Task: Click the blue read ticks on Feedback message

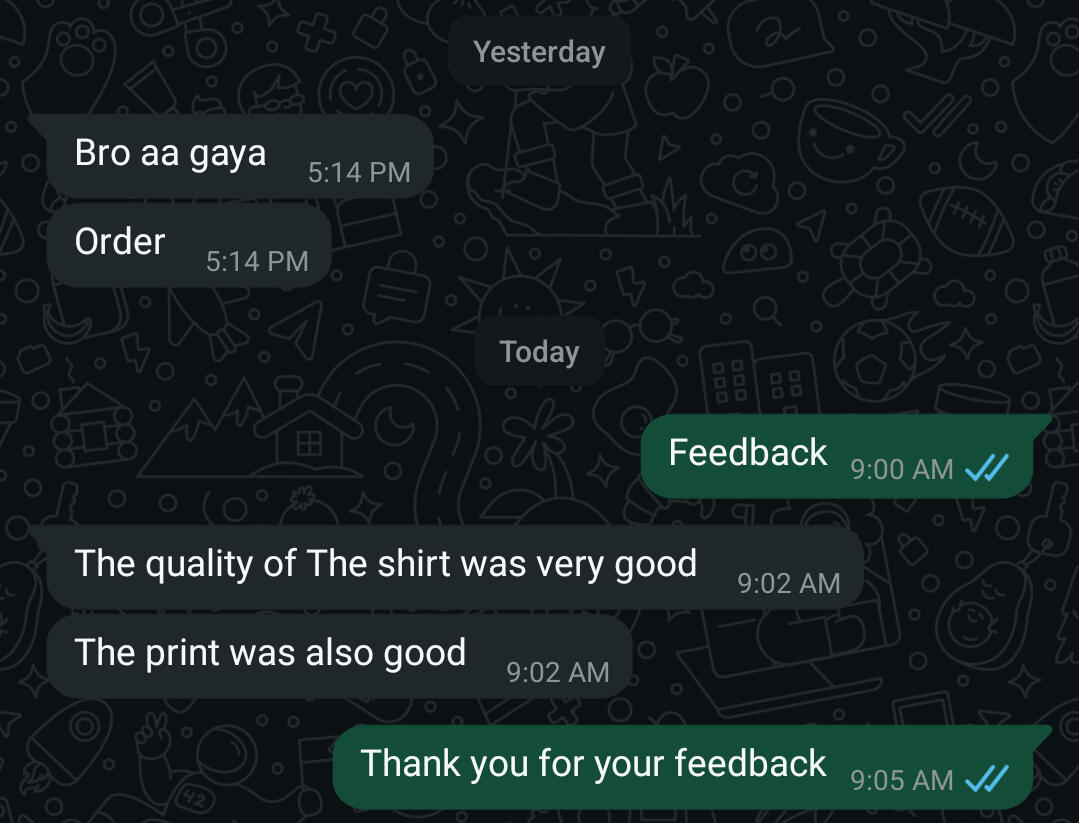Action: pyautogui.click(x=987, y=469)
